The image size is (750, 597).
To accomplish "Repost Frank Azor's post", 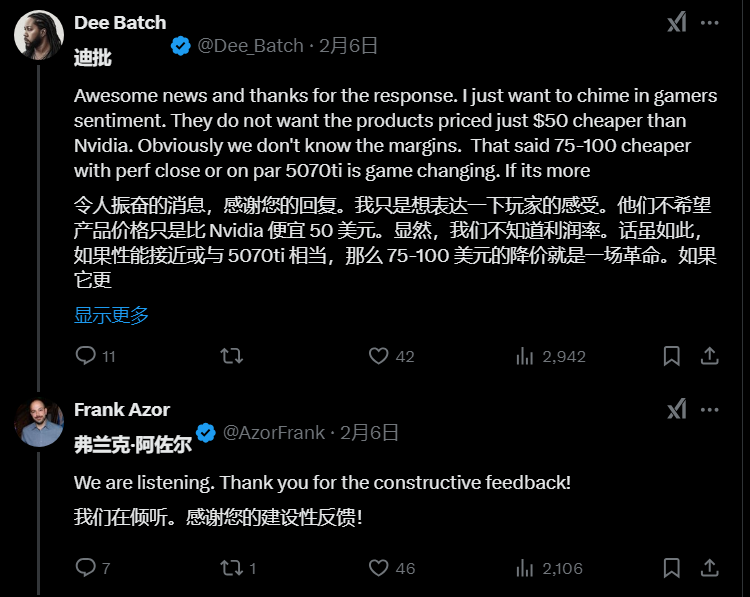I will click(x=231, y=568).
